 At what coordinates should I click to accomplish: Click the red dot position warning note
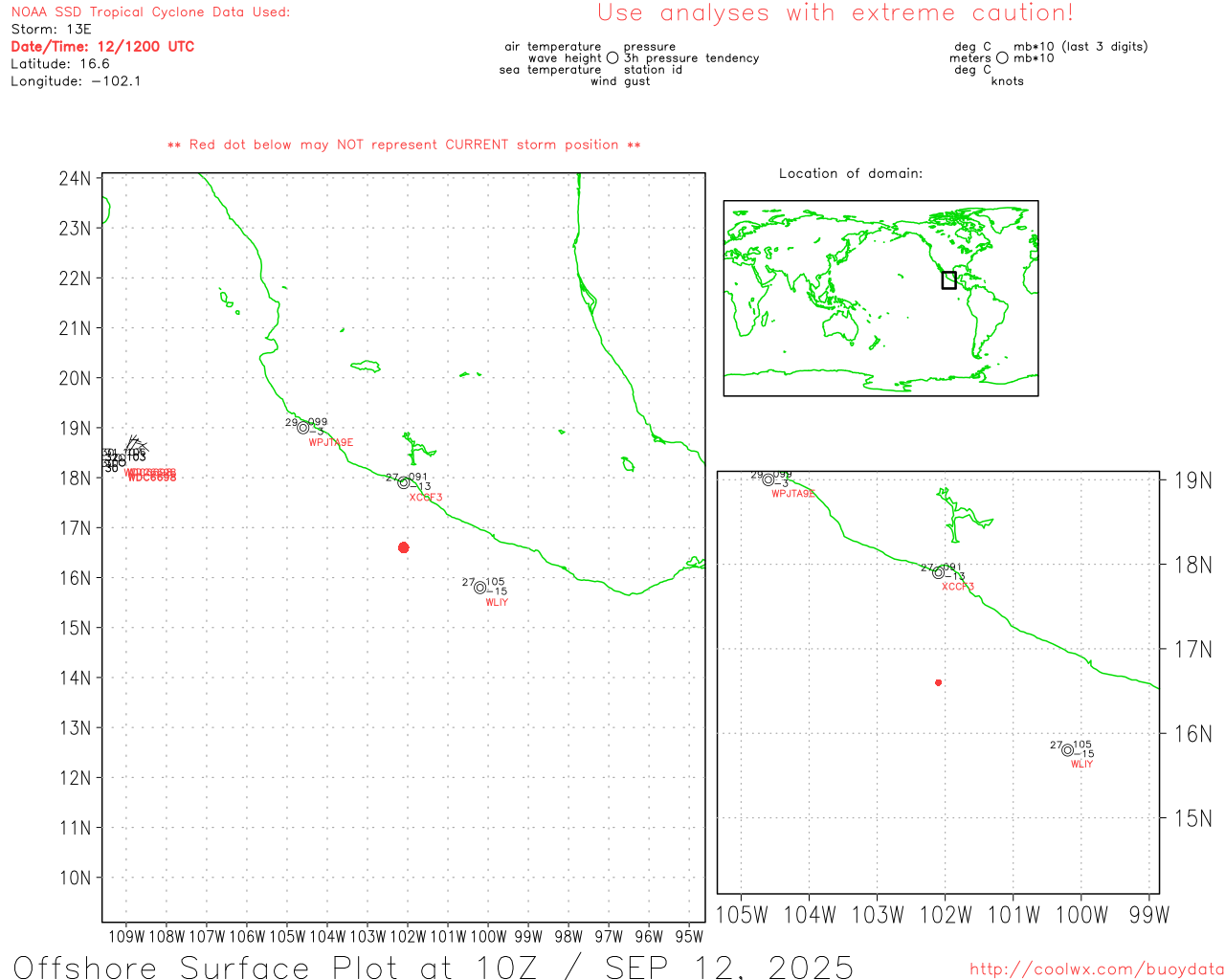tap(404, 145)
